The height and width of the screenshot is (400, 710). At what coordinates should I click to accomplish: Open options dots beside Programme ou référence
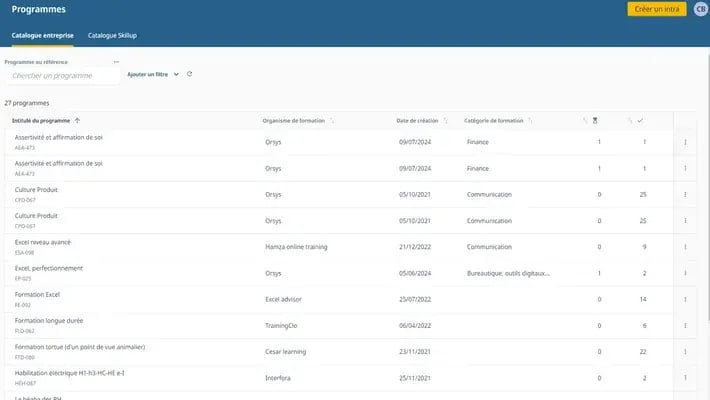point(116,62)
